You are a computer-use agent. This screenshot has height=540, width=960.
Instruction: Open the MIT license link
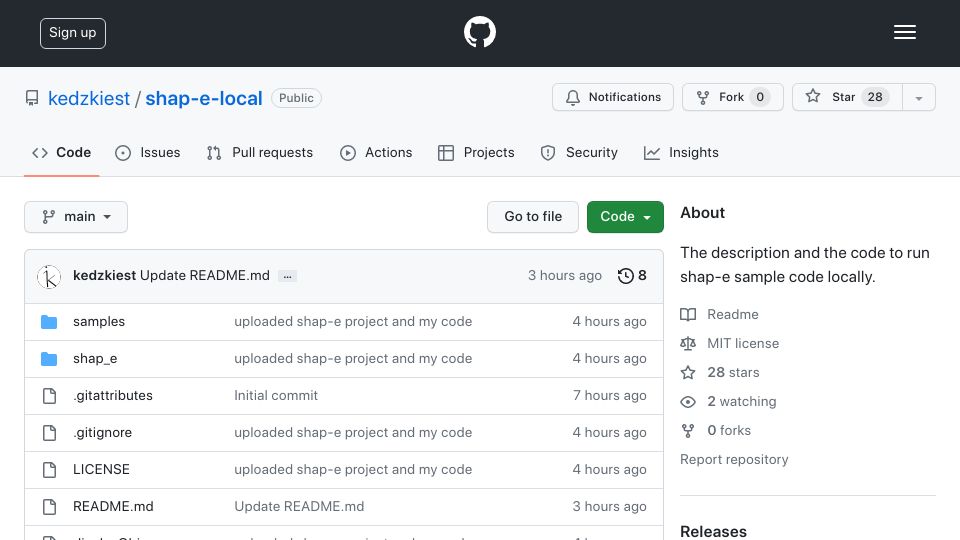click(x=743, y=343)
